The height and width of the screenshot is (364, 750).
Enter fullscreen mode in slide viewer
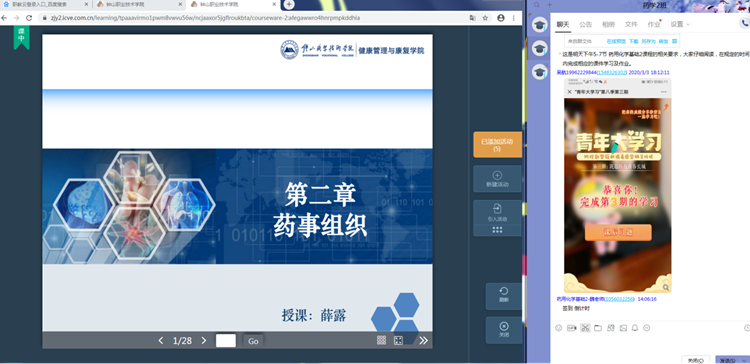coord(398,340)
